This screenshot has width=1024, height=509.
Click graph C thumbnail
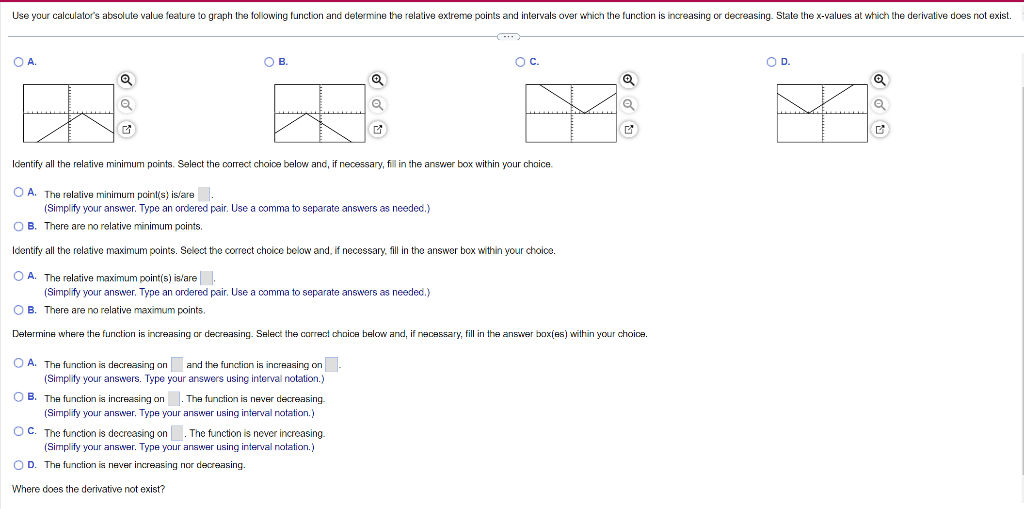pos(571,113)
